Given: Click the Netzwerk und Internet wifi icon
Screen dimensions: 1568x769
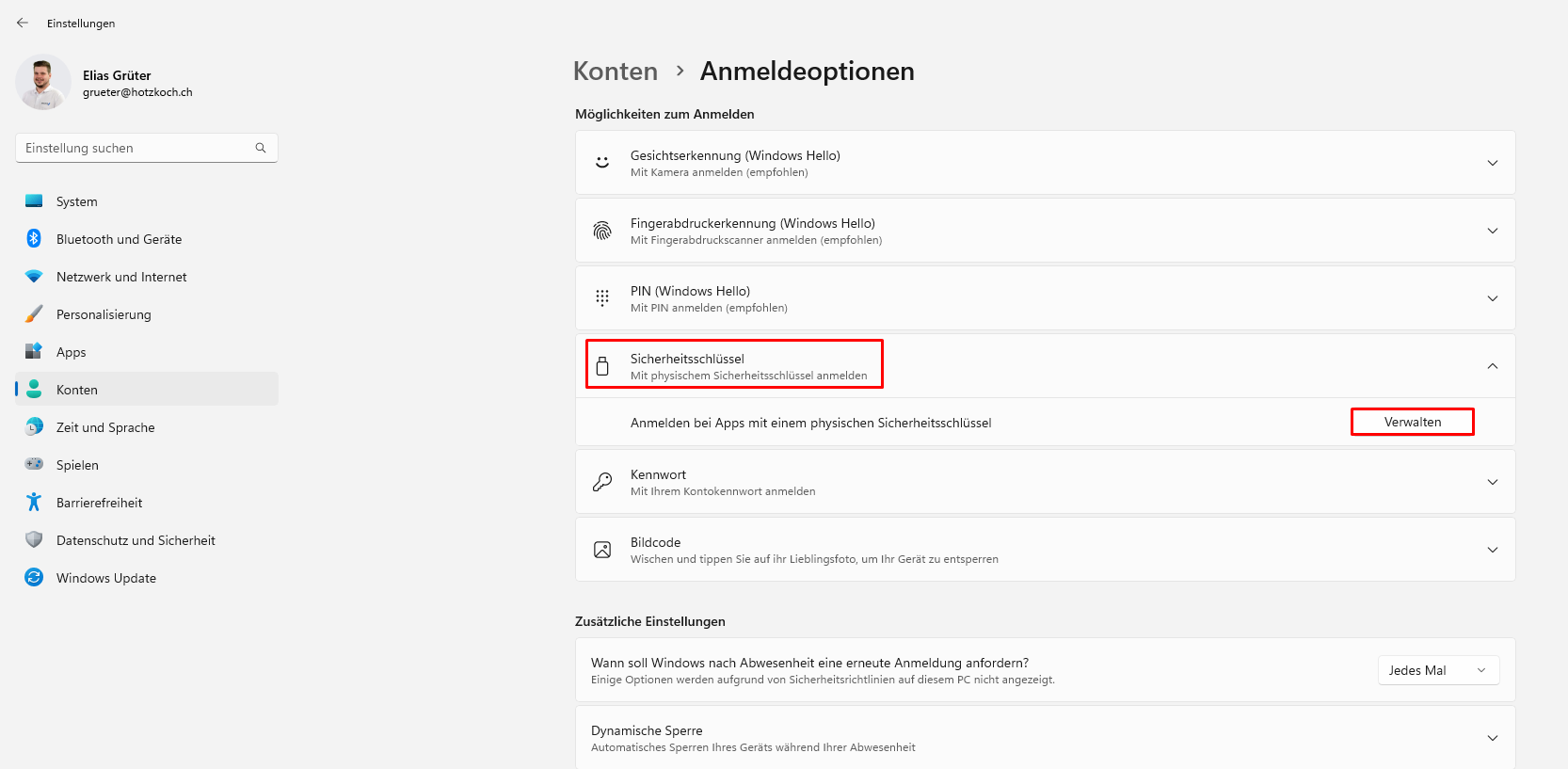Looking at the screenshot, I should (x=34, y=277).
